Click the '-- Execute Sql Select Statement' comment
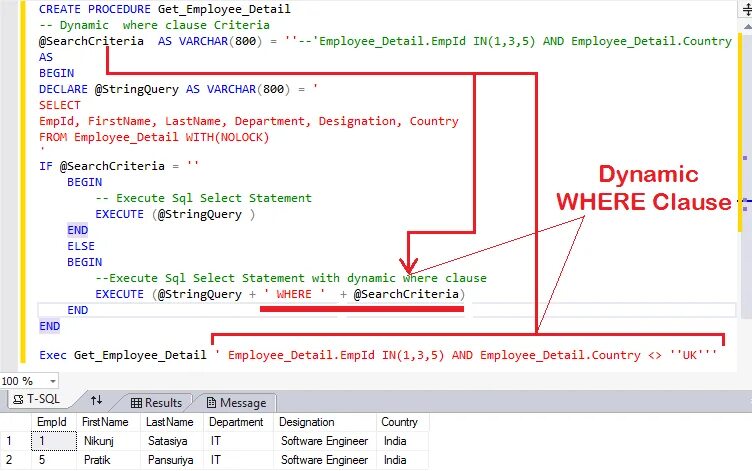 203,198
